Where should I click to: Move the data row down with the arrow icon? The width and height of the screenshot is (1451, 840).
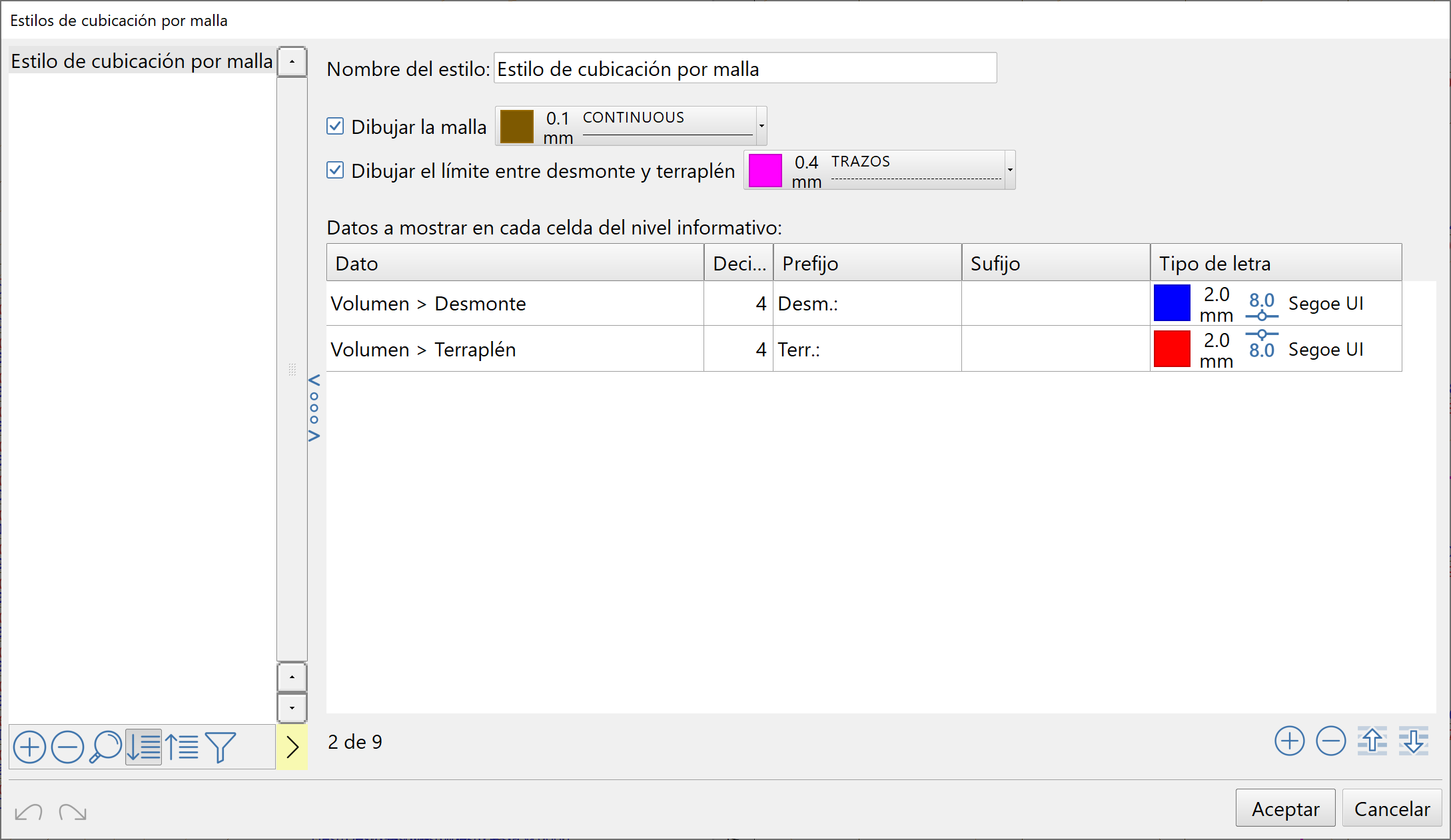(x=1413, y=741)
